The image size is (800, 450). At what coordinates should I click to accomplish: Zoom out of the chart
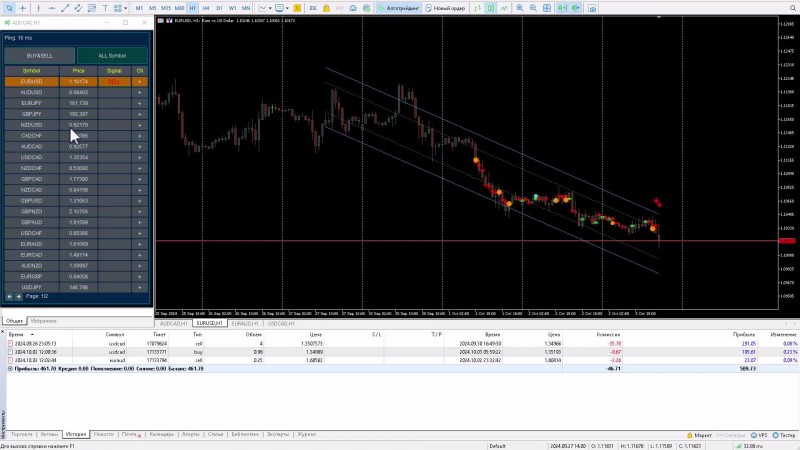point(533,8)
